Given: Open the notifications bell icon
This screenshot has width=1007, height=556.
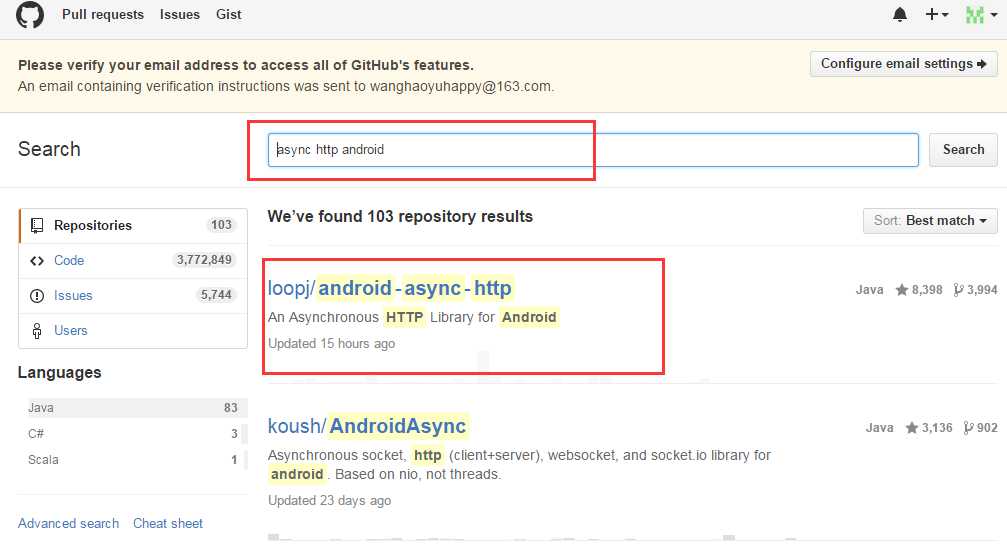Looking at the screenshot, I should click(x=900, y=14).
